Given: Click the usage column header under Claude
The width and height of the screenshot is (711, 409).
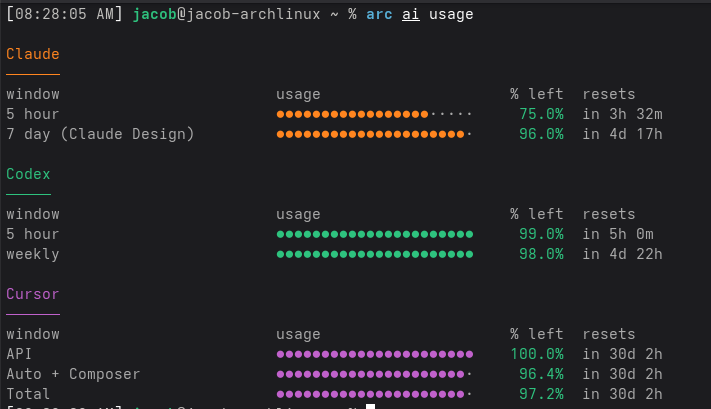Looking at the screenshot, I should (298, 94).
